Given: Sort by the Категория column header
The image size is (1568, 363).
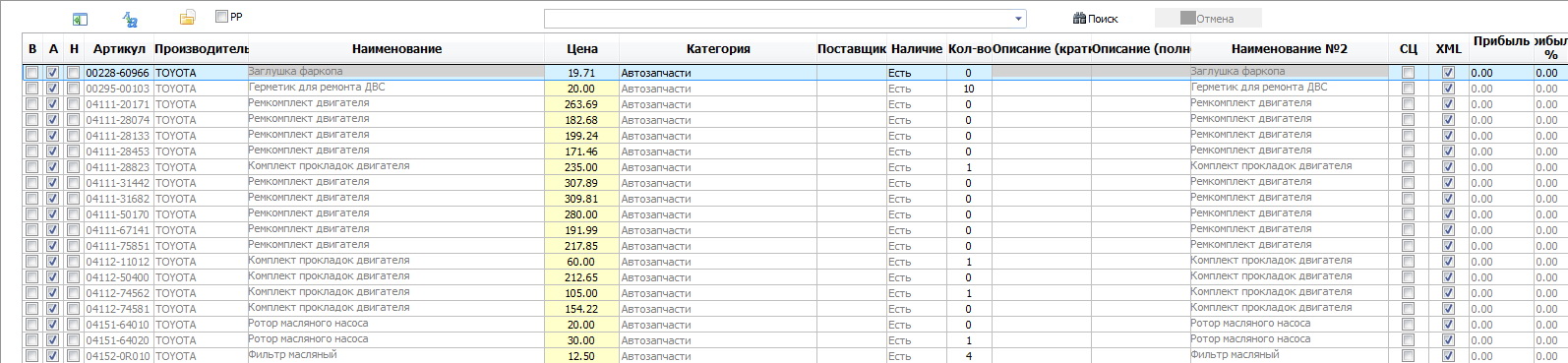Looking at the screenshot, I should tap(718, 49).
